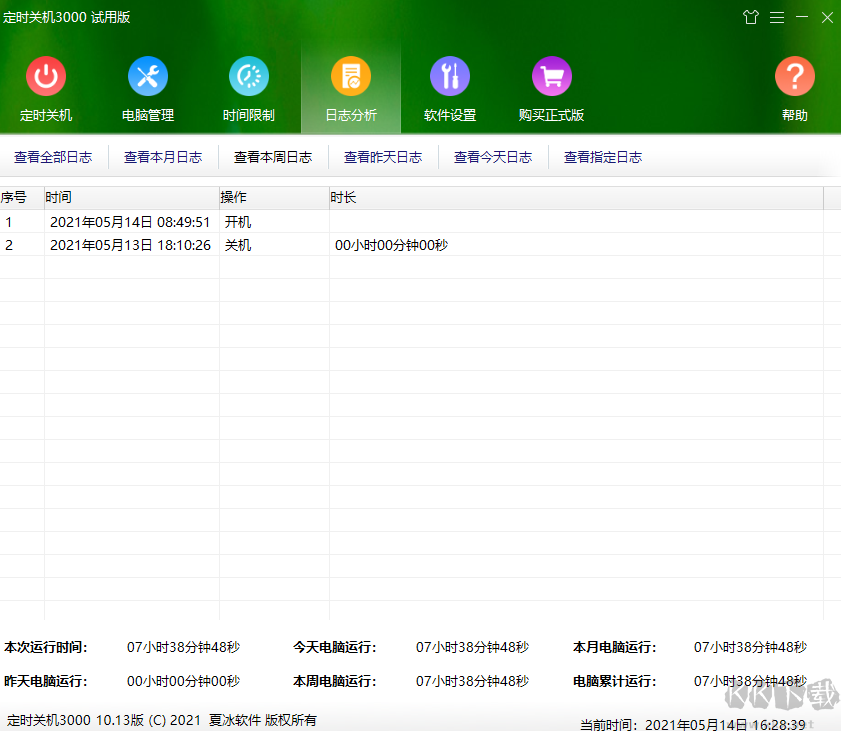Open 查看指定日志 to pick a date
Image resolution: width=841 pixels, height=731 pixels.
point(603,157)
